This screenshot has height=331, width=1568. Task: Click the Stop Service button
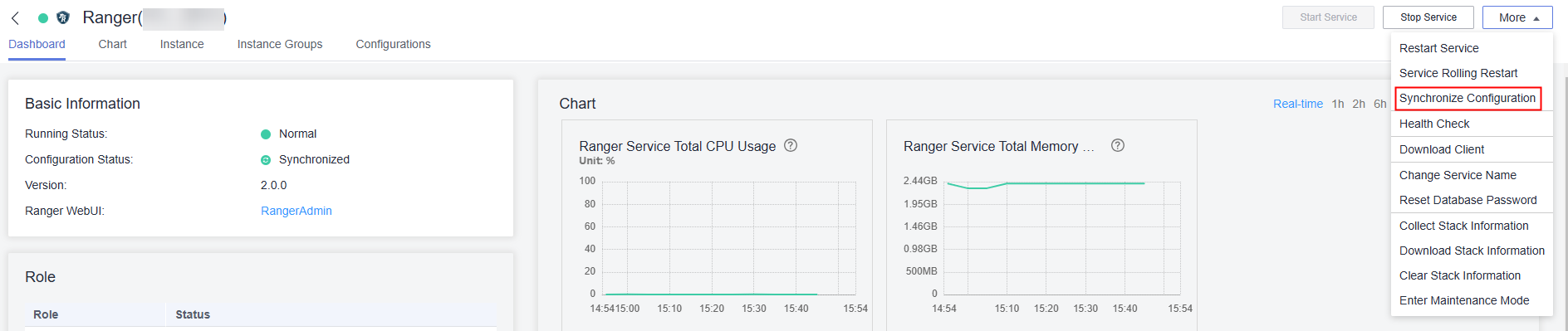coord(1428,17)
